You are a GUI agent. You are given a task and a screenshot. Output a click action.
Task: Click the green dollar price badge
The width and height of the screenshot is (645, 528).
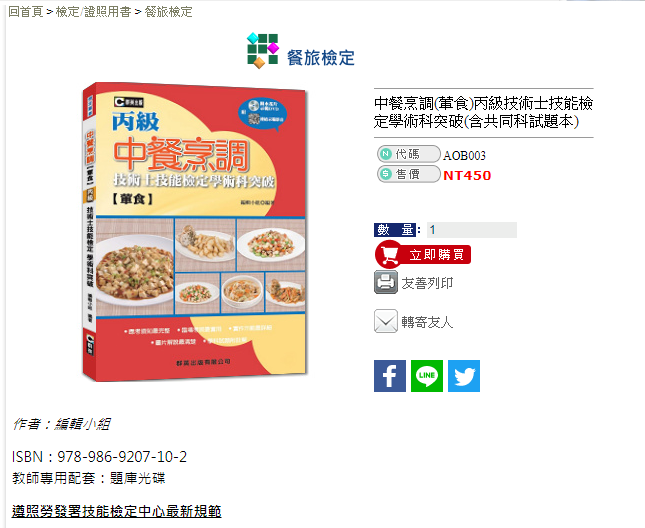pyautogui.click(x=385, y=174)
